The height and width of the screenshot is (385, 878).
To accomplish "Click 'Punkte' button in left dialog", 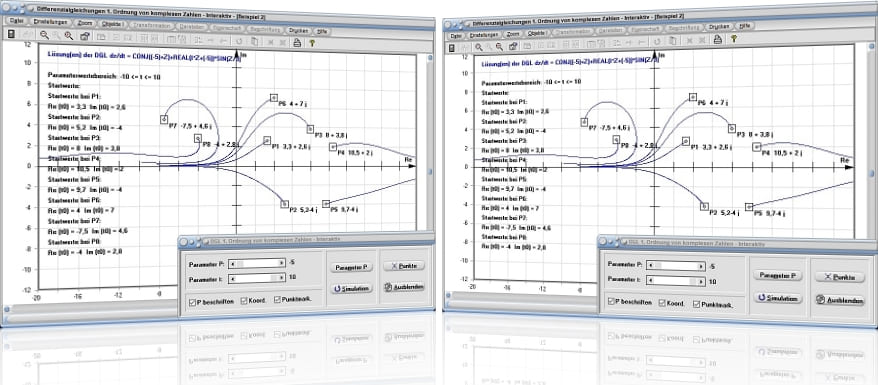I will 404,266.
